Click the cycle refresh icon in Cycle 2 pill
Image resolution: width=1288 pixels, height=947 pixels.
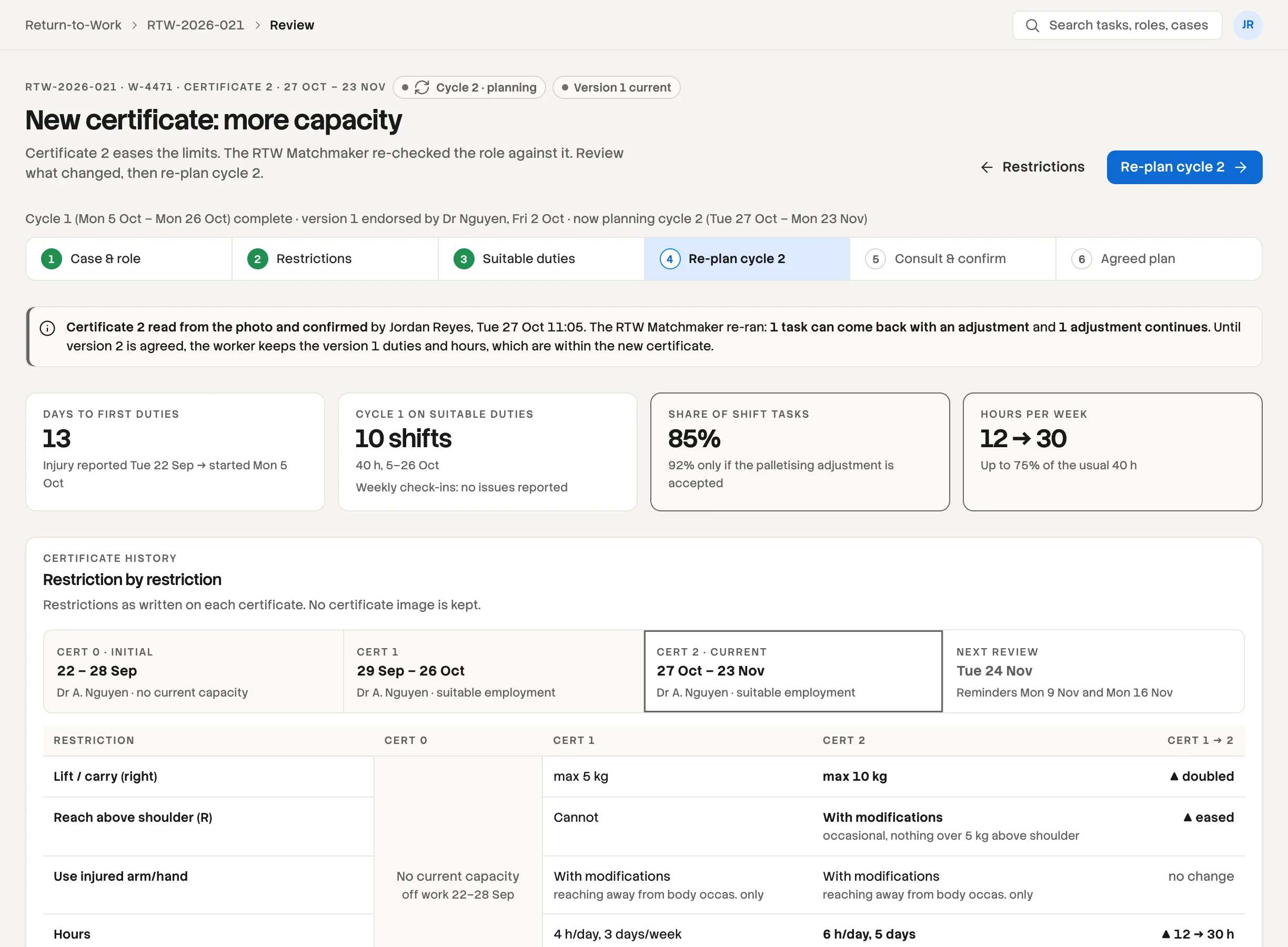[x=422, y=87]
